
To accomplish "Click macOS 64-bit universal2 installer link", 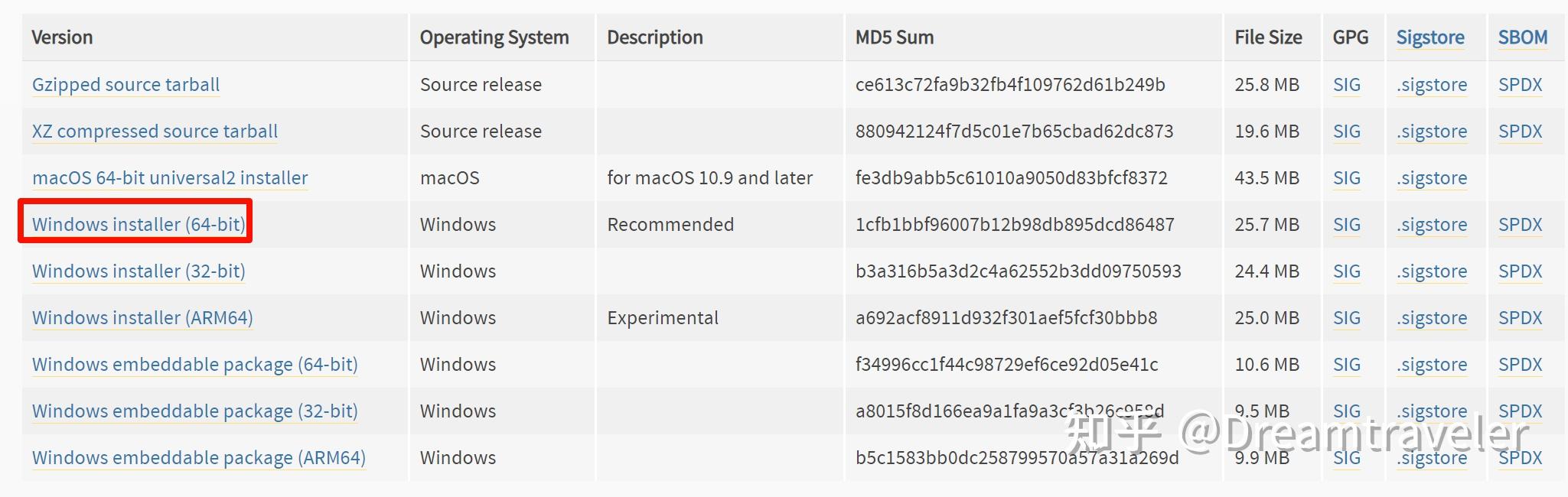I will [x=170, y=177].
